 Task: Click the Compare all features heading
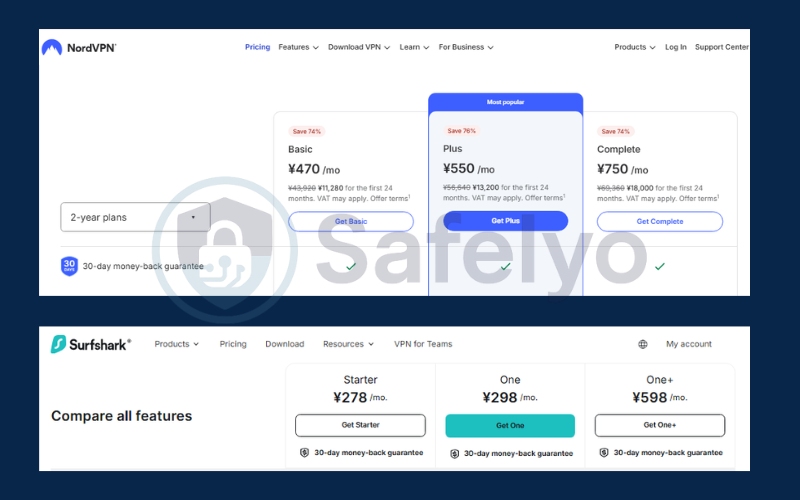click(x=121, y=416)
